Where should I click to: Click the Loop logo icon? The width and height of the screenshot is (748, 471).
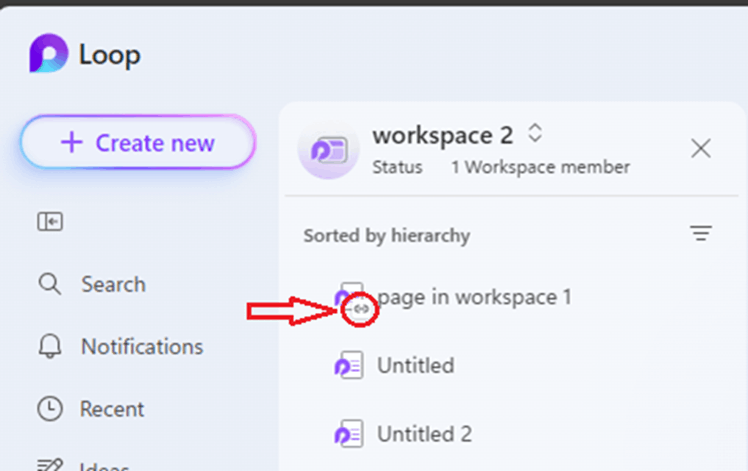click(x=49, y=53)
